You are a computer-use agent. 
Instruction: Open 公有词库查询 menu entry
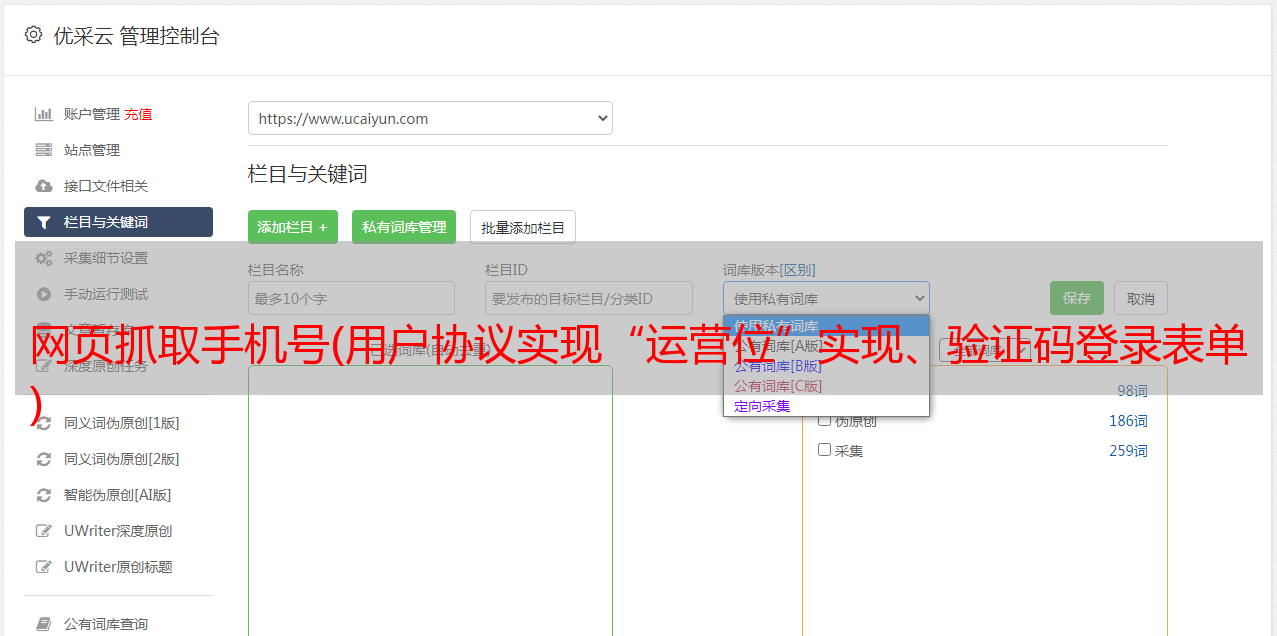tap(106, 624)
